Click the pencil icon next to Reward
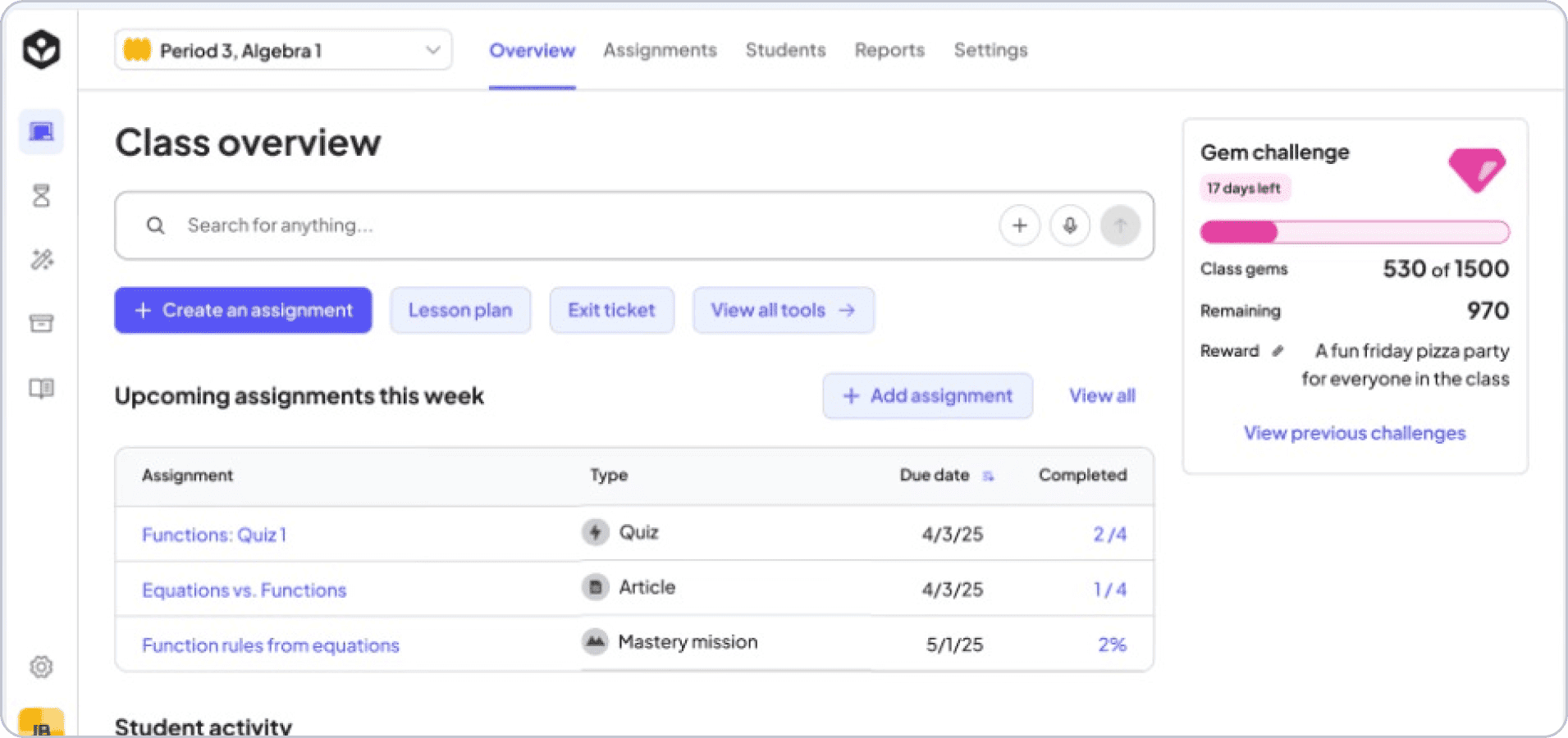This screenshot has height=738, width=1568. pos(1278,351)
